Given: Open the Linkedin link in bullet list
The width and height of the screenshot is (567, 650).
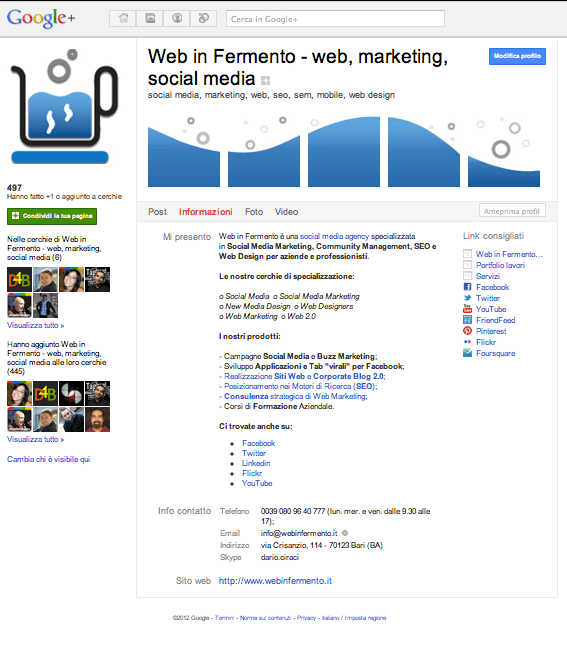Looking at the screenshot, I should coord(256,463).
